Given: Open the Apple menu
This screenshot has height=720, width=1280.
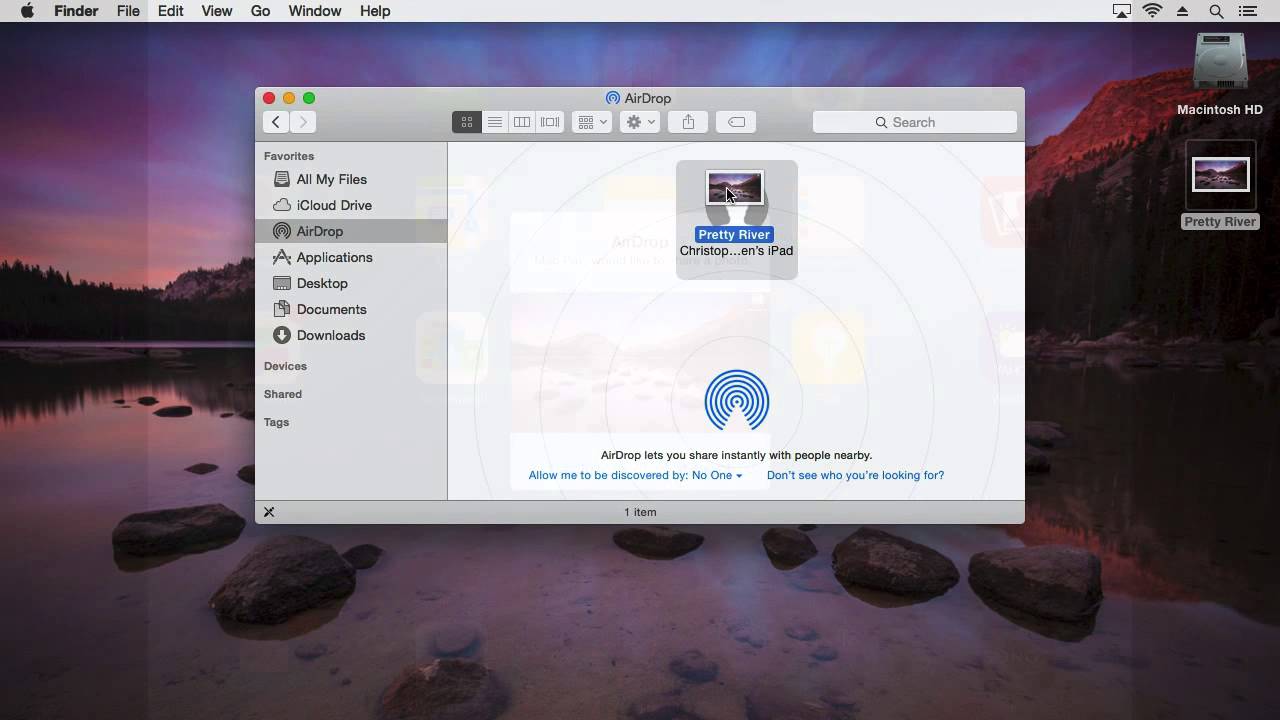Looking at the screenshot, I should tap(27, 11).
